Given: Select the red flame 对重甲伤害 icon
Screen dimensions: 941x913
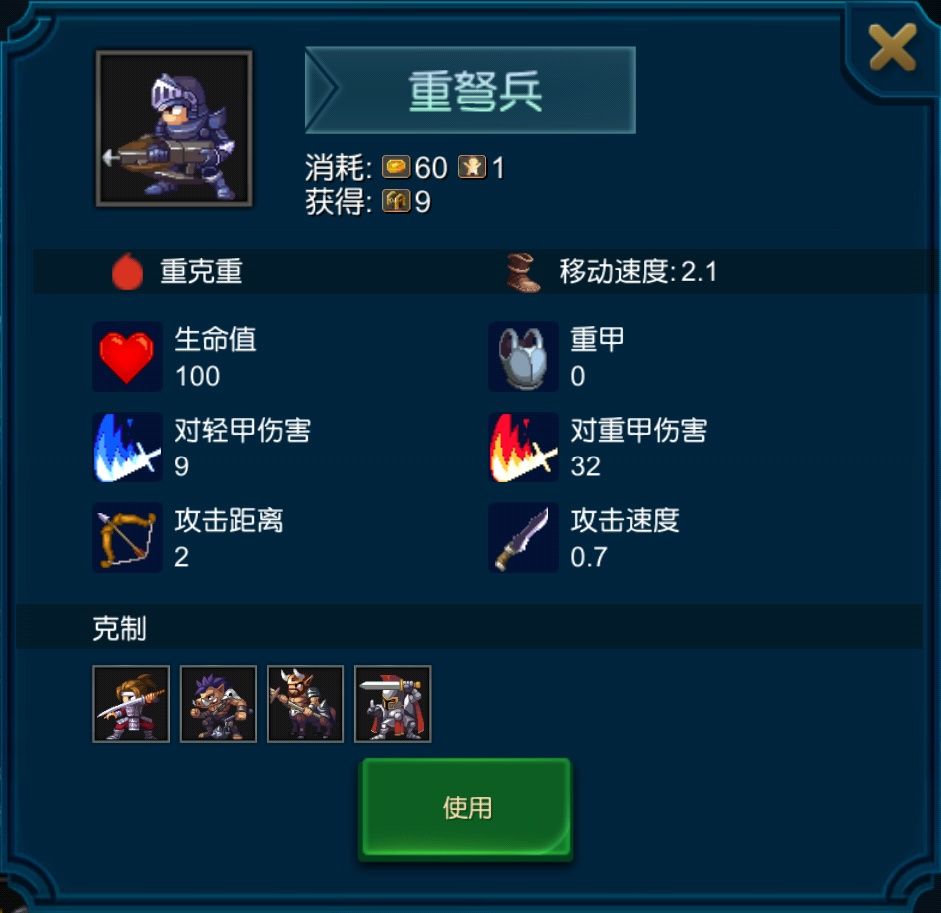Looking at the screenshot, I should [x=523, y=447].
